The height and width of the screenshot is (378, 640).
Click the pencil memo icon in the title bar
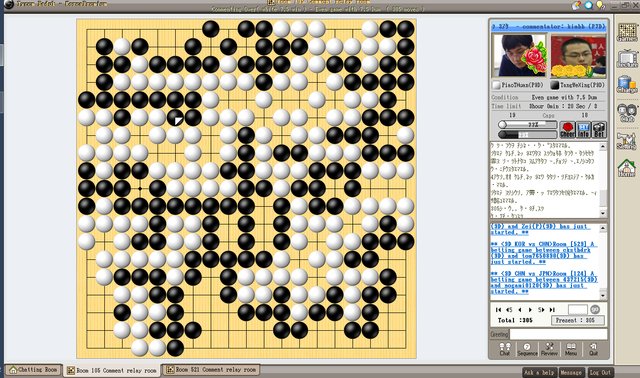point(576,5)
